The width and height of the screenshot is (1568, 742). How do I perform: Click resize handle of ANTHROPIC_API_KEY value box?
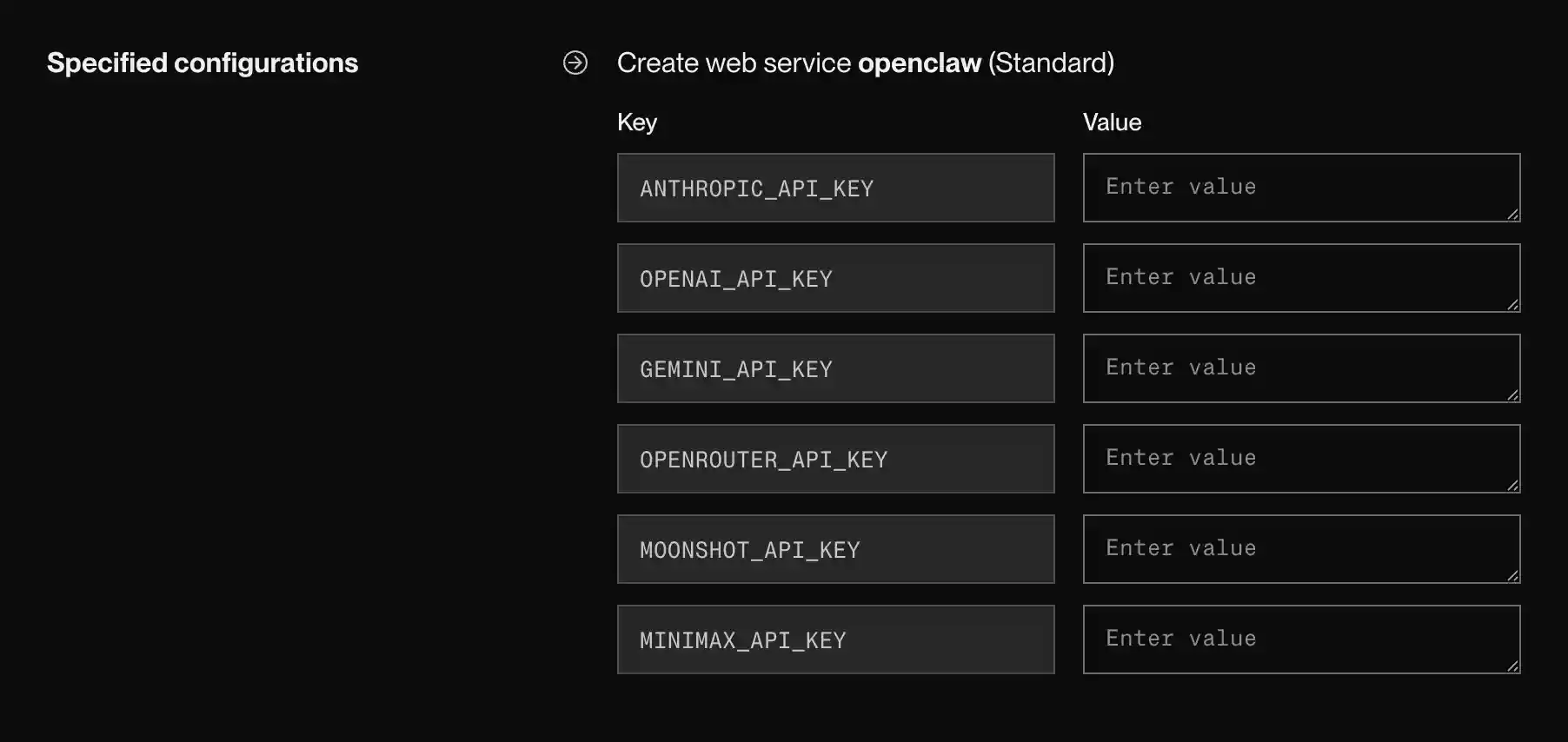click(1513, 215)
